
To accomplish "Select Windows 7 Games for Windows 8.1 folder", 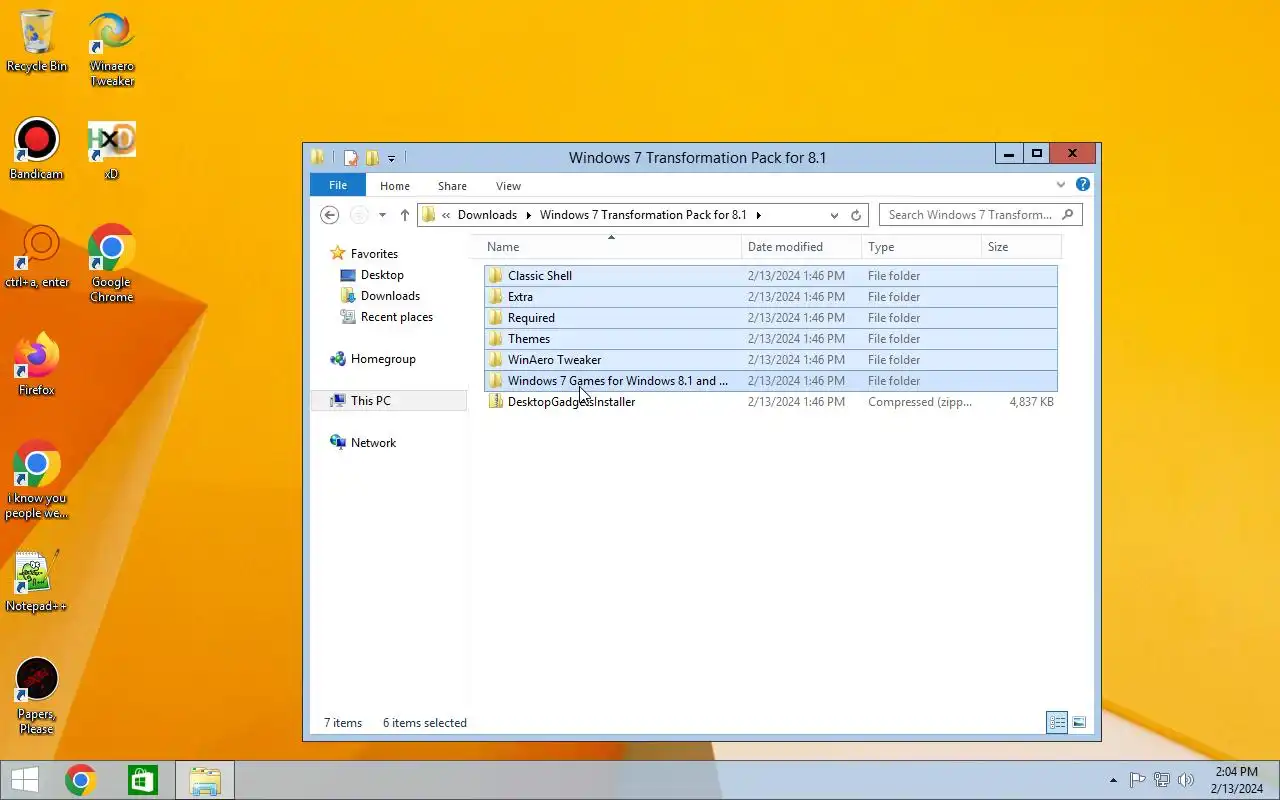I will point(770,381).
